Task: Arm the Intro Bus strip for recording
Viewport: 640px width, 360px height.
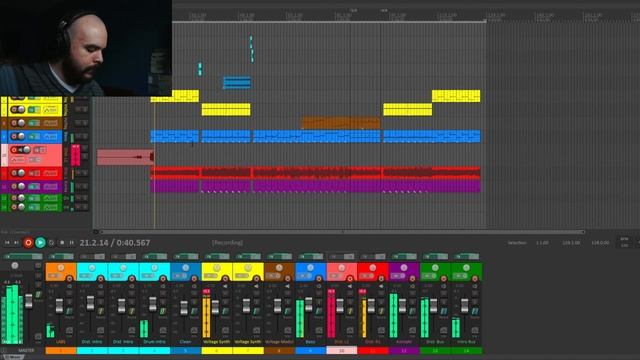Action: 475,279
